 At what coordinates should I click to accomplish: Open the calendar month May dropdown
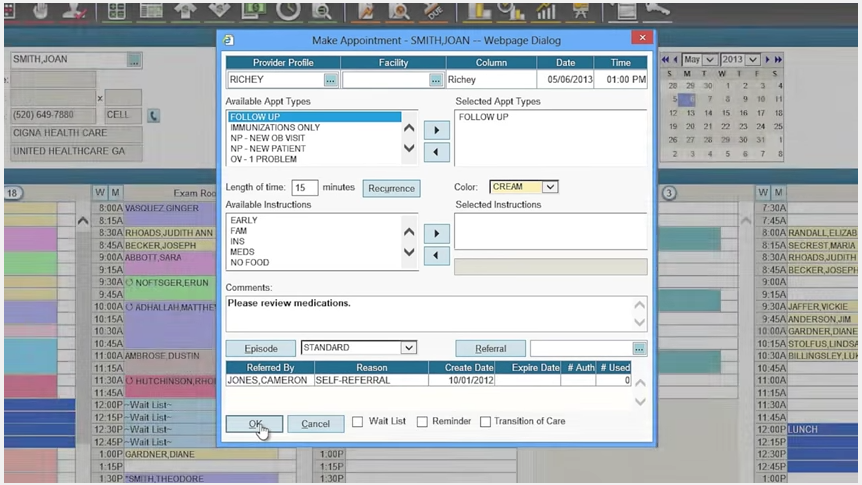click(710, 59)
